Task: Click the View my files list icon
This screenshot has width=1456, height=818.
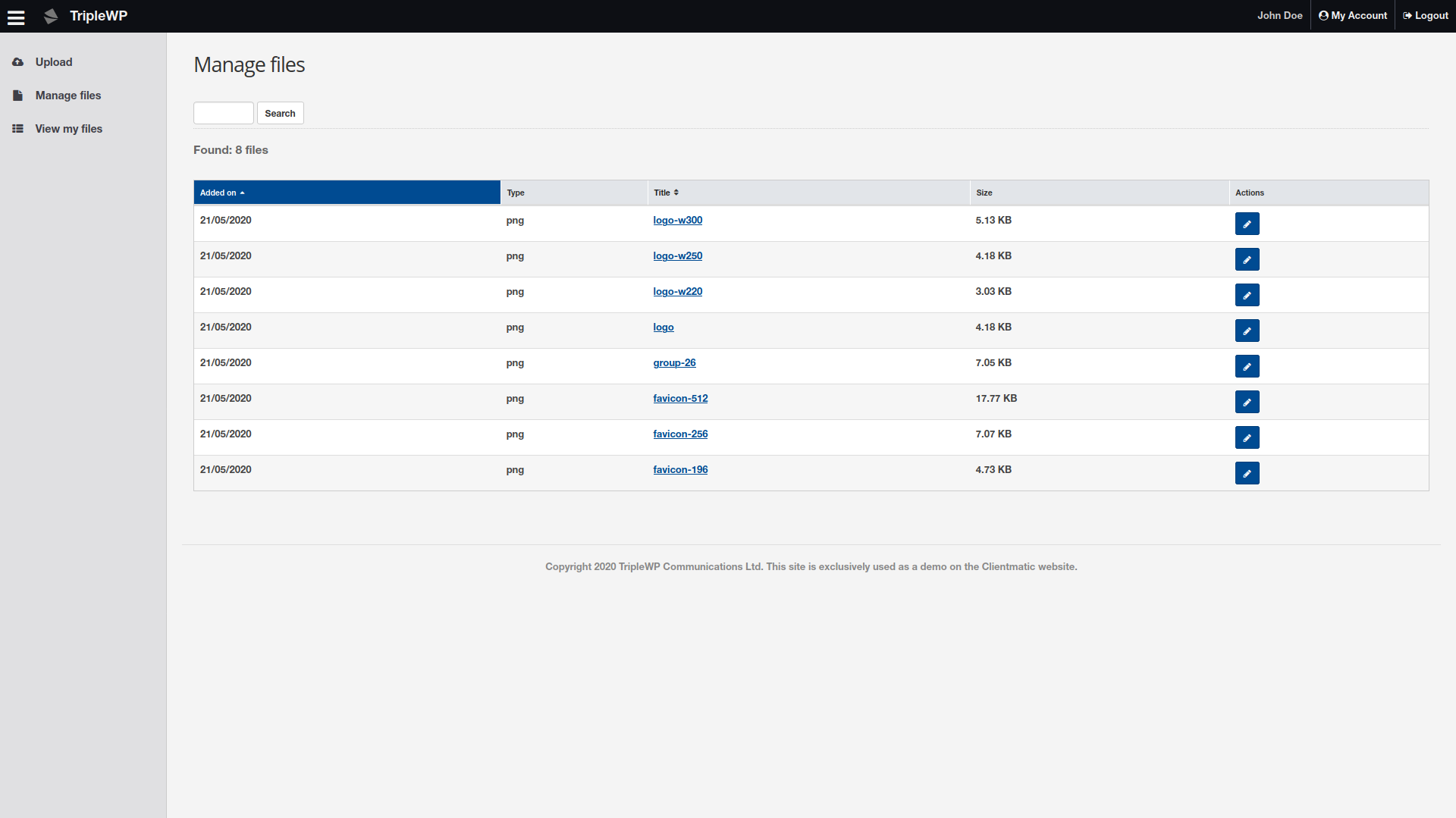Action: (x=17, y=129)
